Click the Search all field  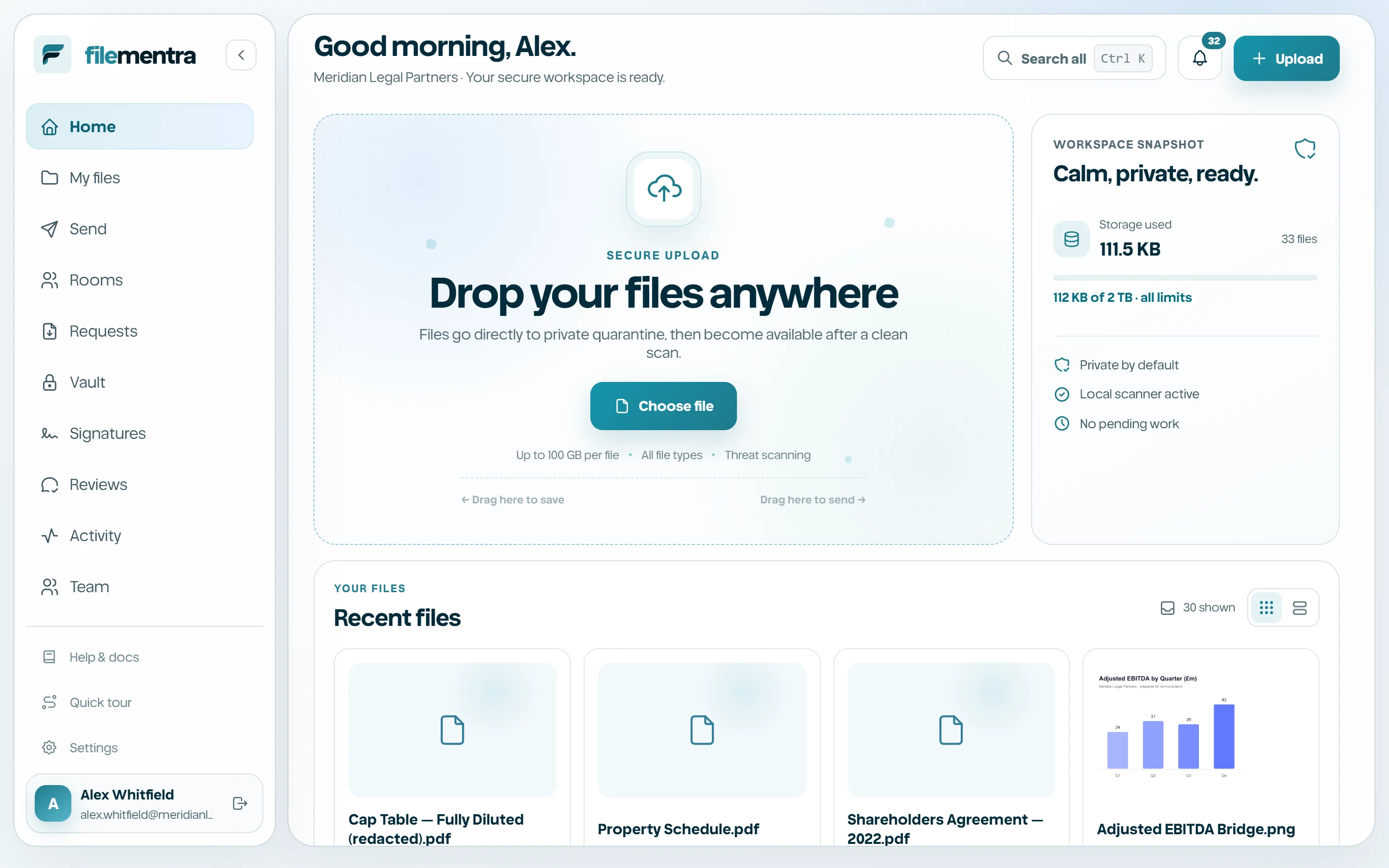(x=1074, y=58)
